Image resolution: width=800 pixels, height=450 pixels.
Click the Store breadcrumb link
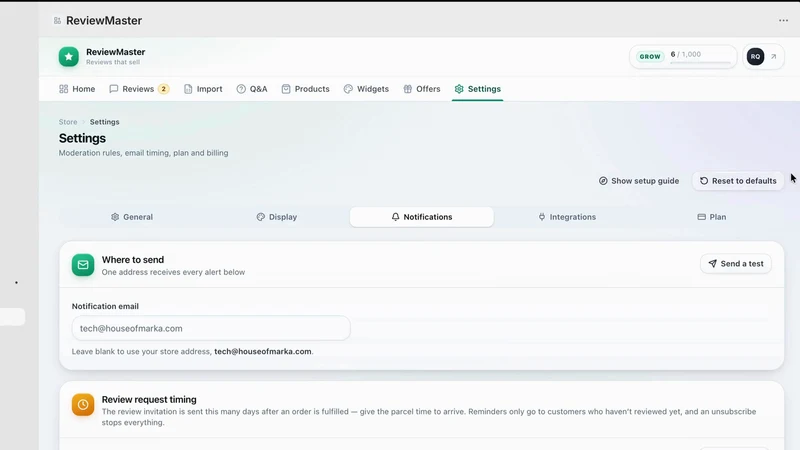click(x=68, y=122)
